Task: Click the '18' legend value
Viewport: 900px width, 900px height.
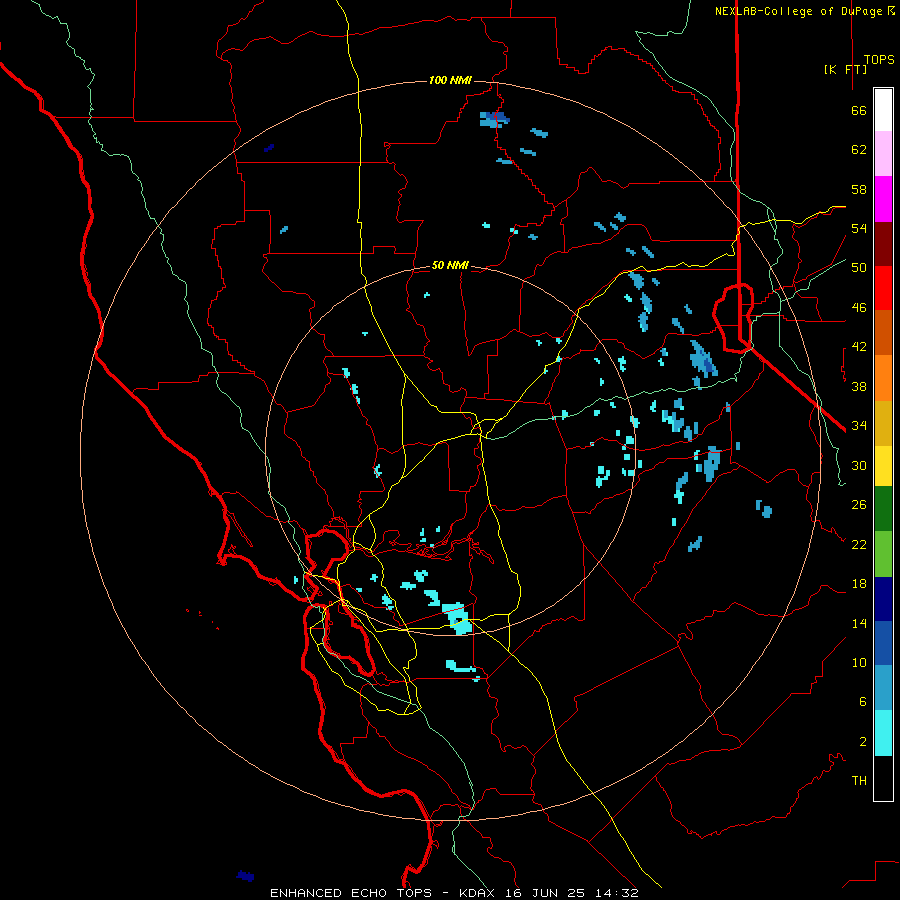Action: pyautogui.click(x=859, y=584)
